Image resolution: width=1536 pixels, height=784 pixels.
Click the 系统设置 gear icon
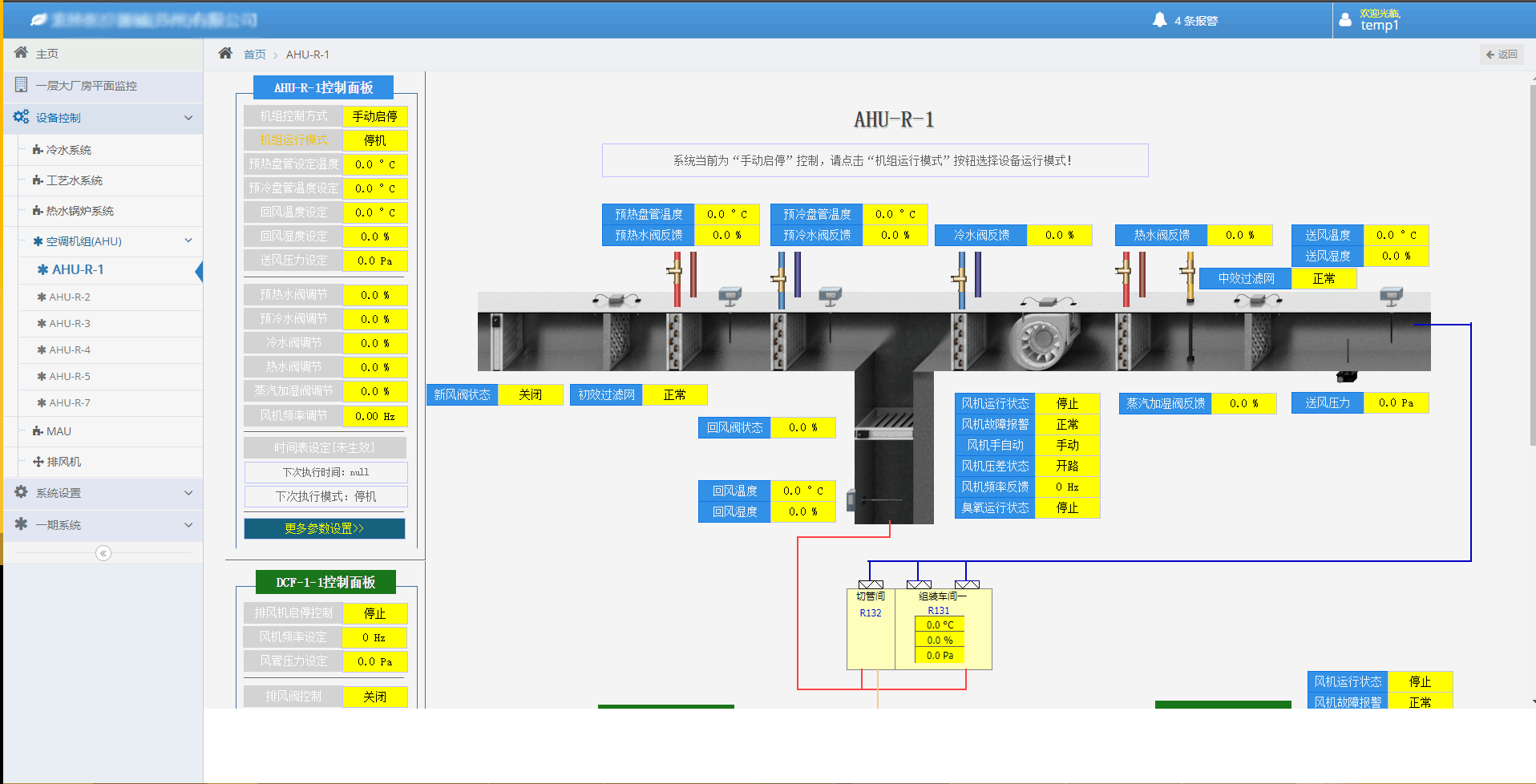click(x=21, y=492)
